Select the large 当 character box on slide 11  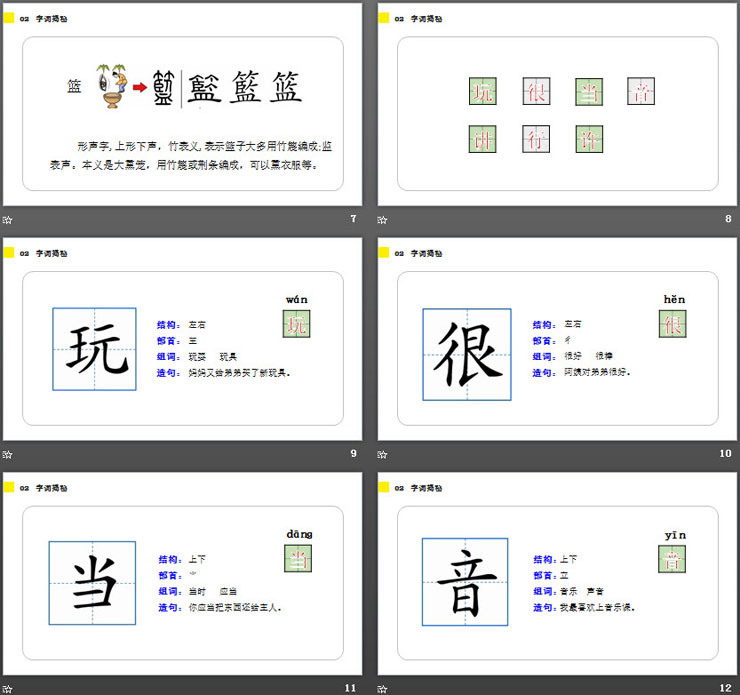pyautogui.click(x=94, y=582)
